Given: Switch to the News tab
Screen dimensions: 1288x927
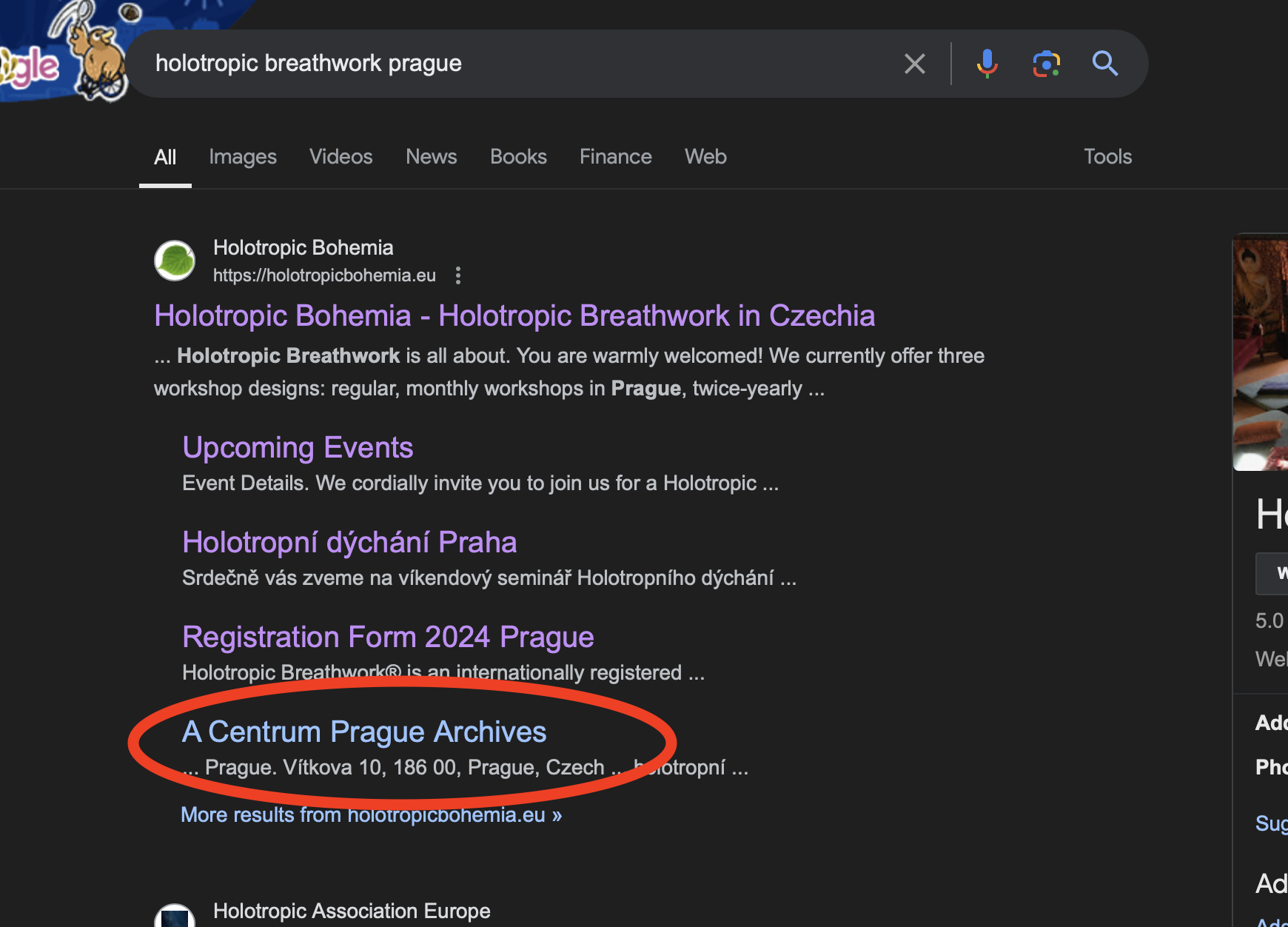Looking at the screenshot, I should click(432, 157).
